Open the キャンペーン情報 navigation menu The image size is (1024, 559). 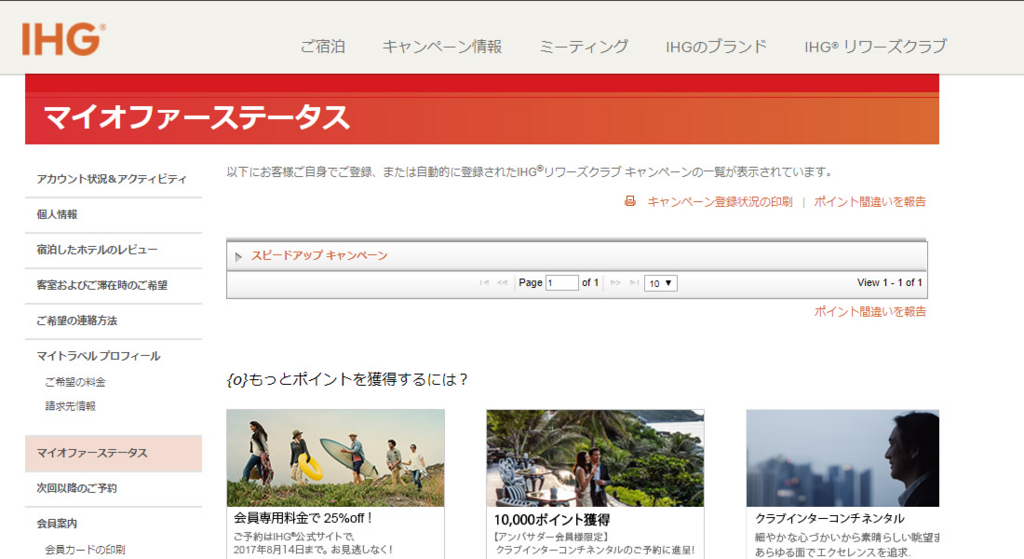point(442,46)
